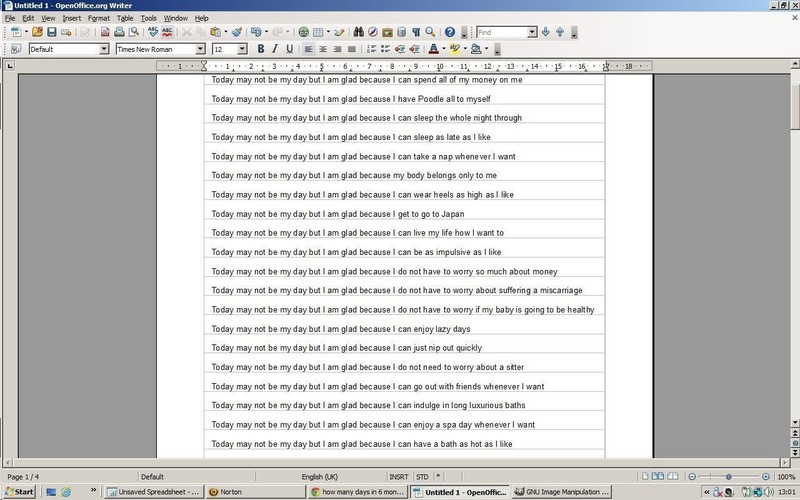This screenshot has width=800, height=500.
Task: Click the Undo arrow icon
Action: pos(256,32)
